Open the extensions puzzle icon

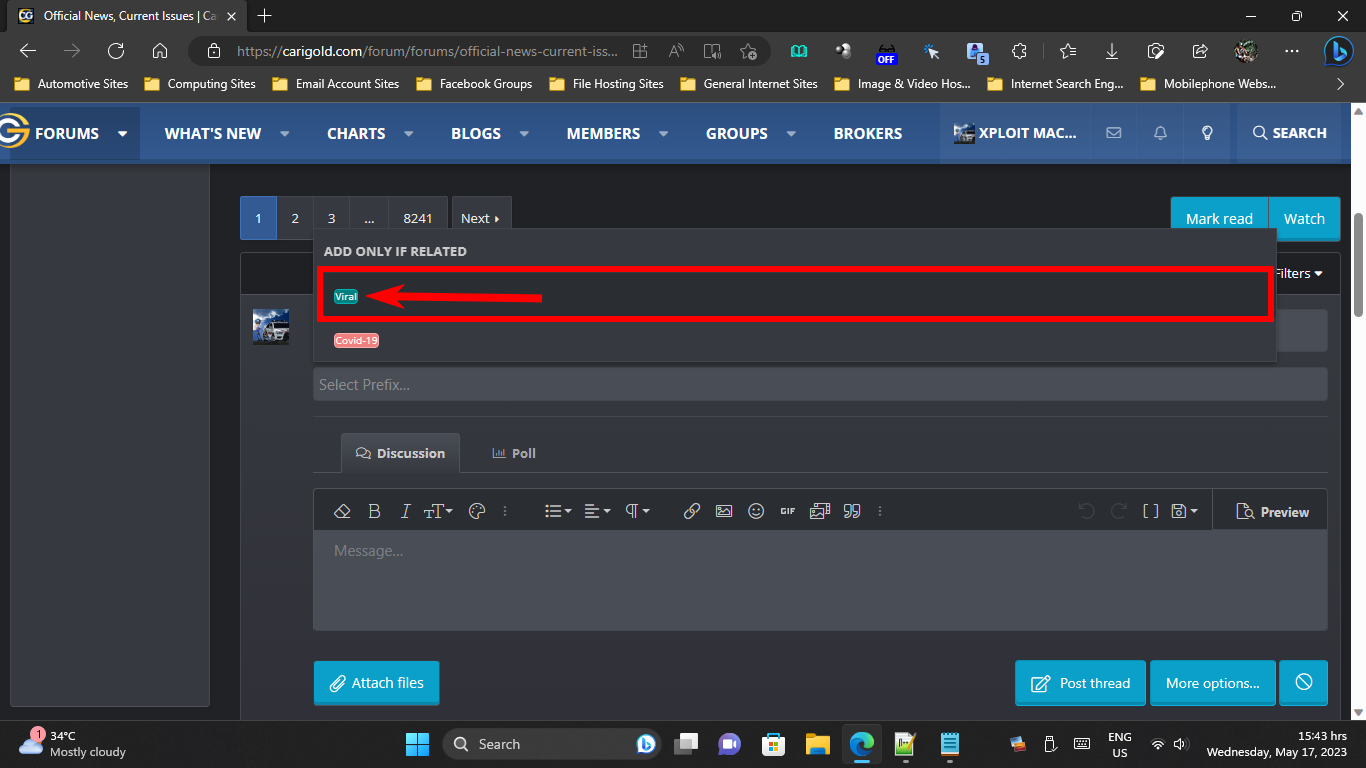point(1019,51)
